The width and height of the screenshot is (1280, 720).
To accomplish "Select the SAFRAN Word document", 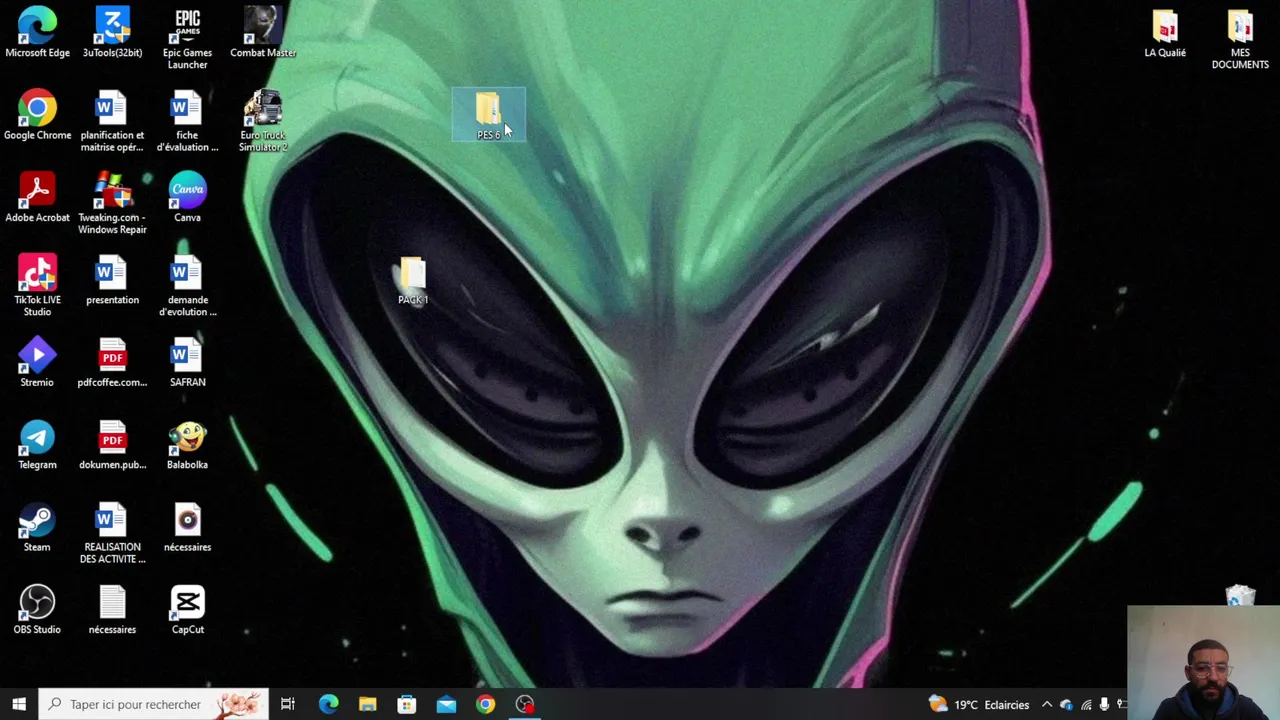I will point(187,362).
